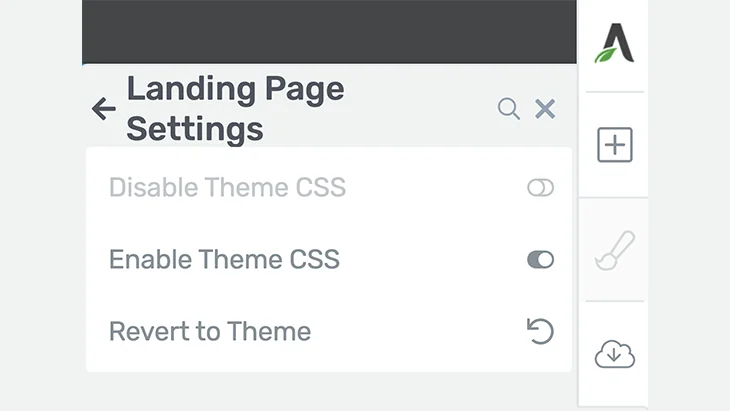Screen dimensions: 730x411
Task: Go back using the left arrow icon
Action: (x=103, y=109)
